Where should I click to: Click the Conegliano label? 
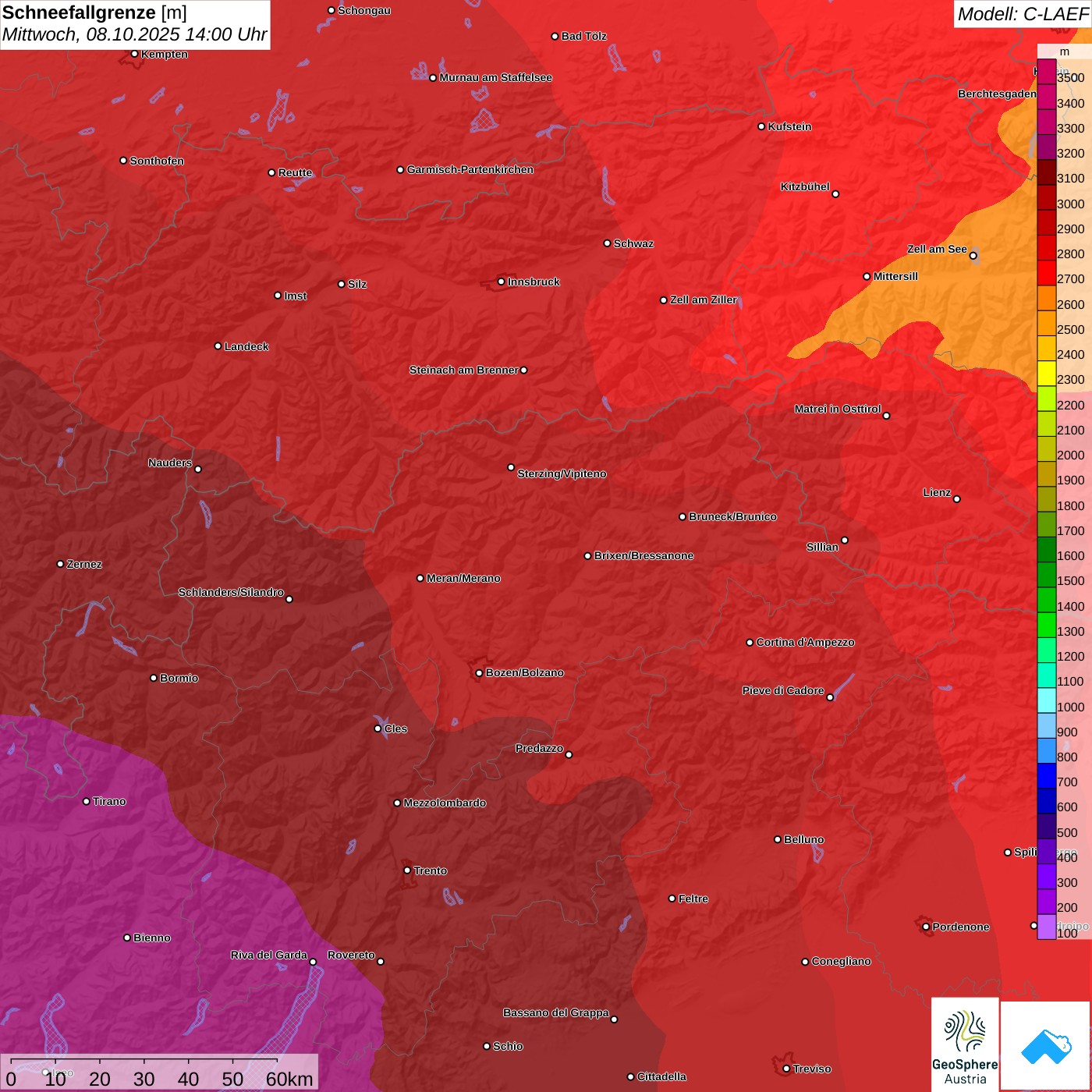coord(841,962)
